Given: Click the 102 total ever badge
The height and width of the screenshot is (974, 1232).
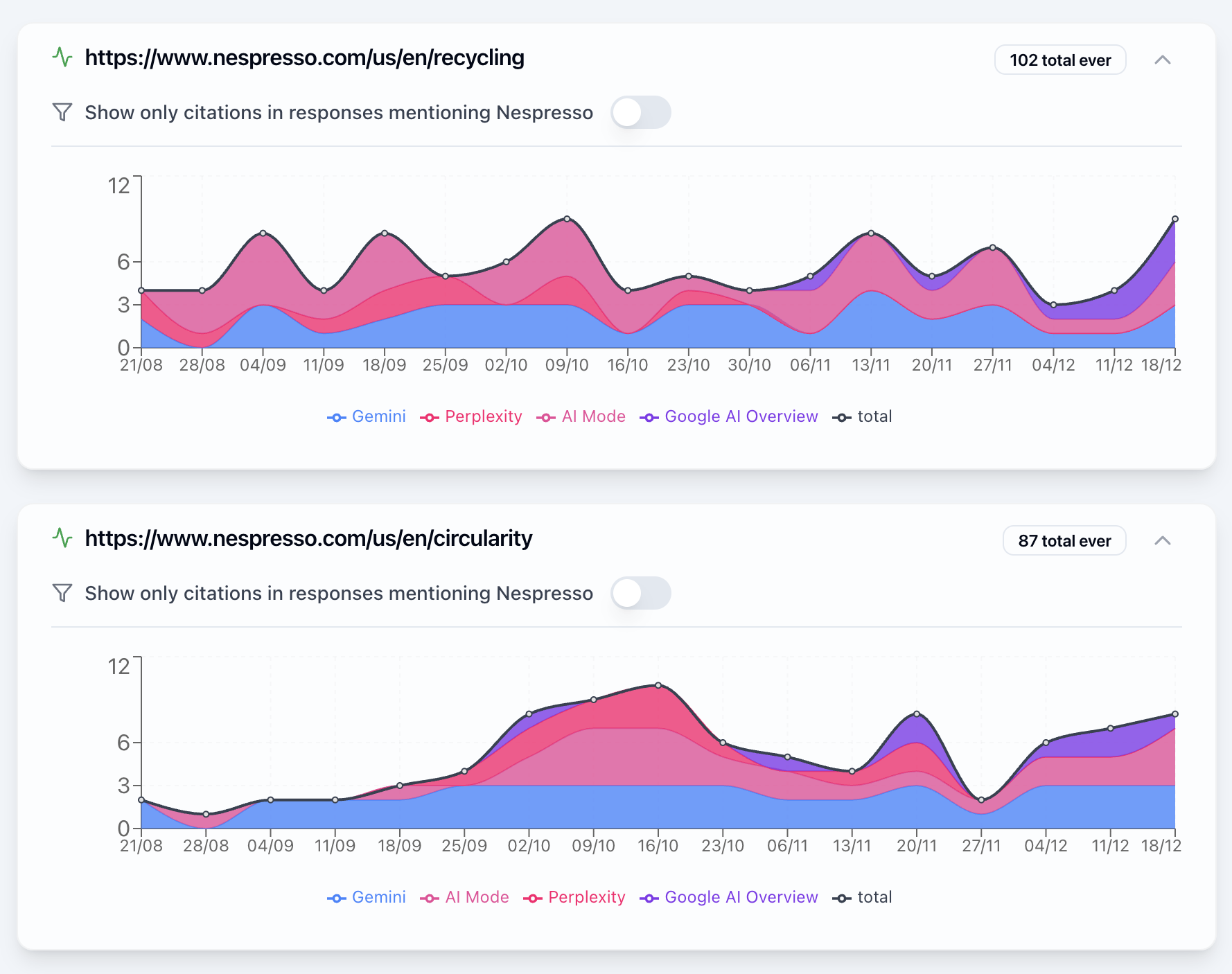Looking at the screenshot, I should coord(1060,60).
